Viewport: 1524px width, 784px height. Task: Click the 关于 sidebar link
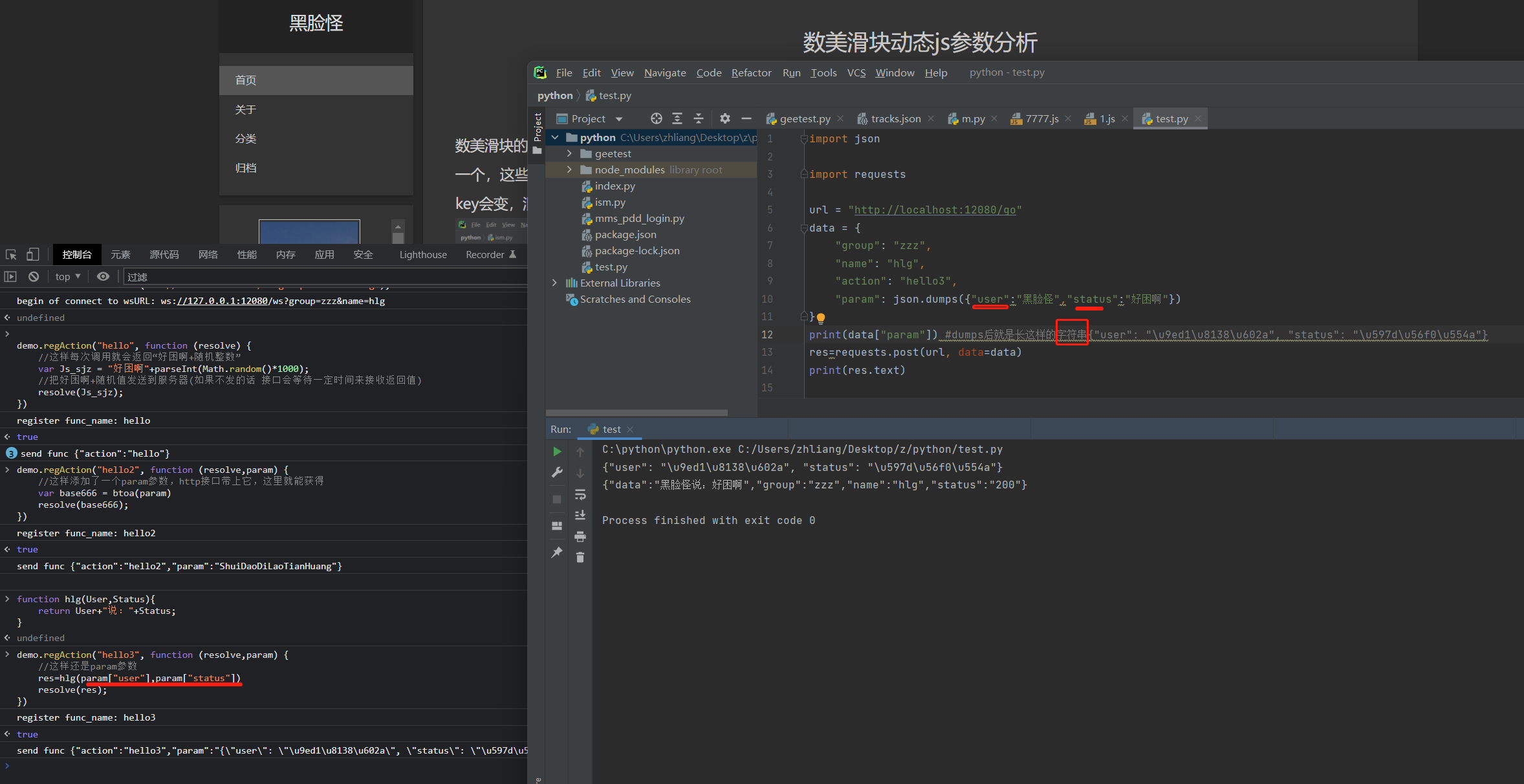[246, 110]
